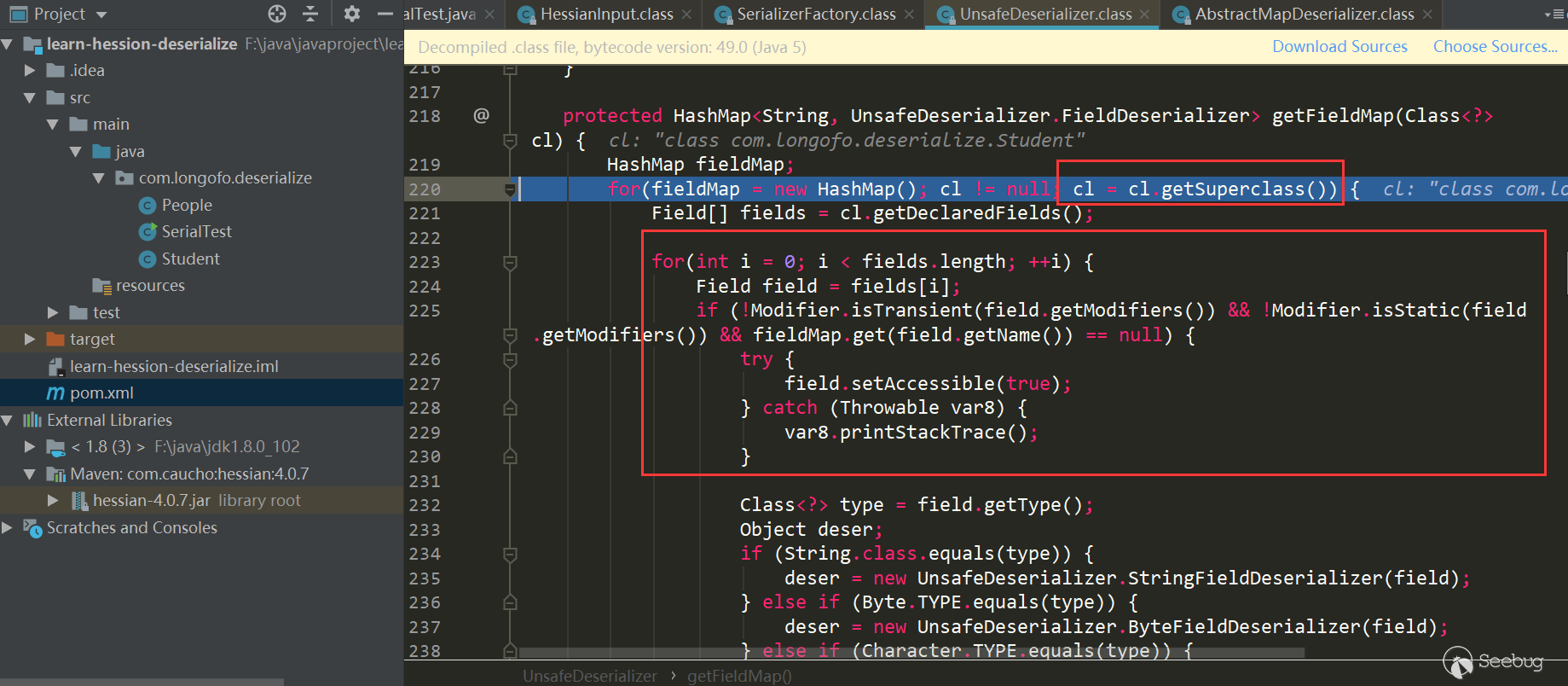Select the pom.xml Maven file
The width and height of the screenshot is (1568, 686).
point(101,392)
